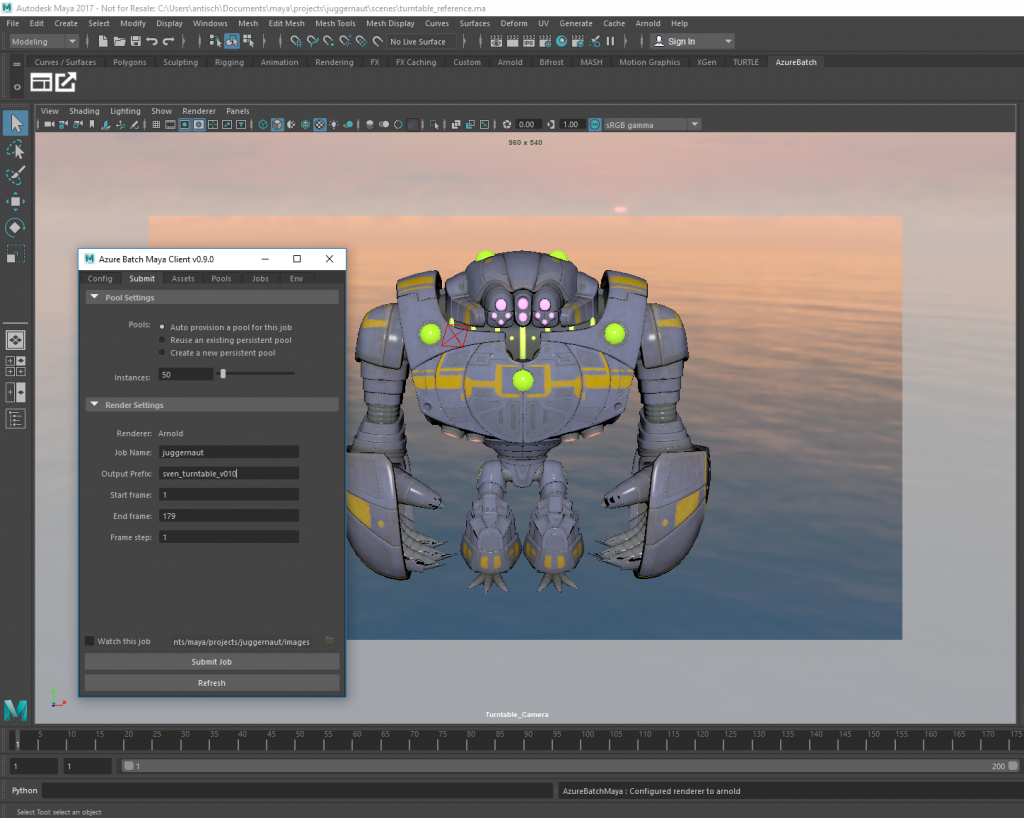The height and width of the screenshot is (818, 1024).
Task: Toggle viewport wireframe display
Action: [263, 125]
